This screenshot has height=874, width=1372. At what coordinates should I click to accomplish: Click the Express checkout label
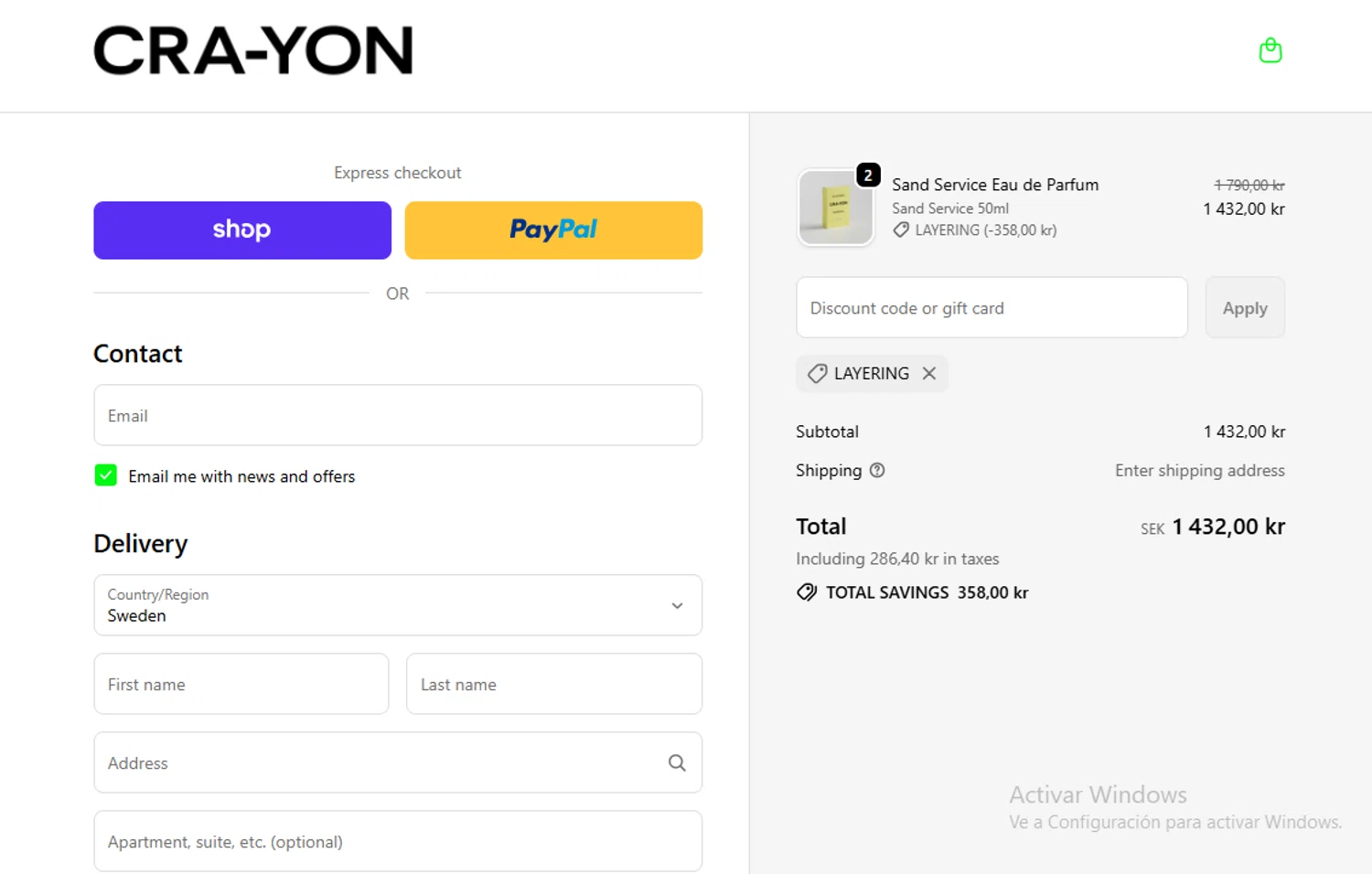[398, 173]
